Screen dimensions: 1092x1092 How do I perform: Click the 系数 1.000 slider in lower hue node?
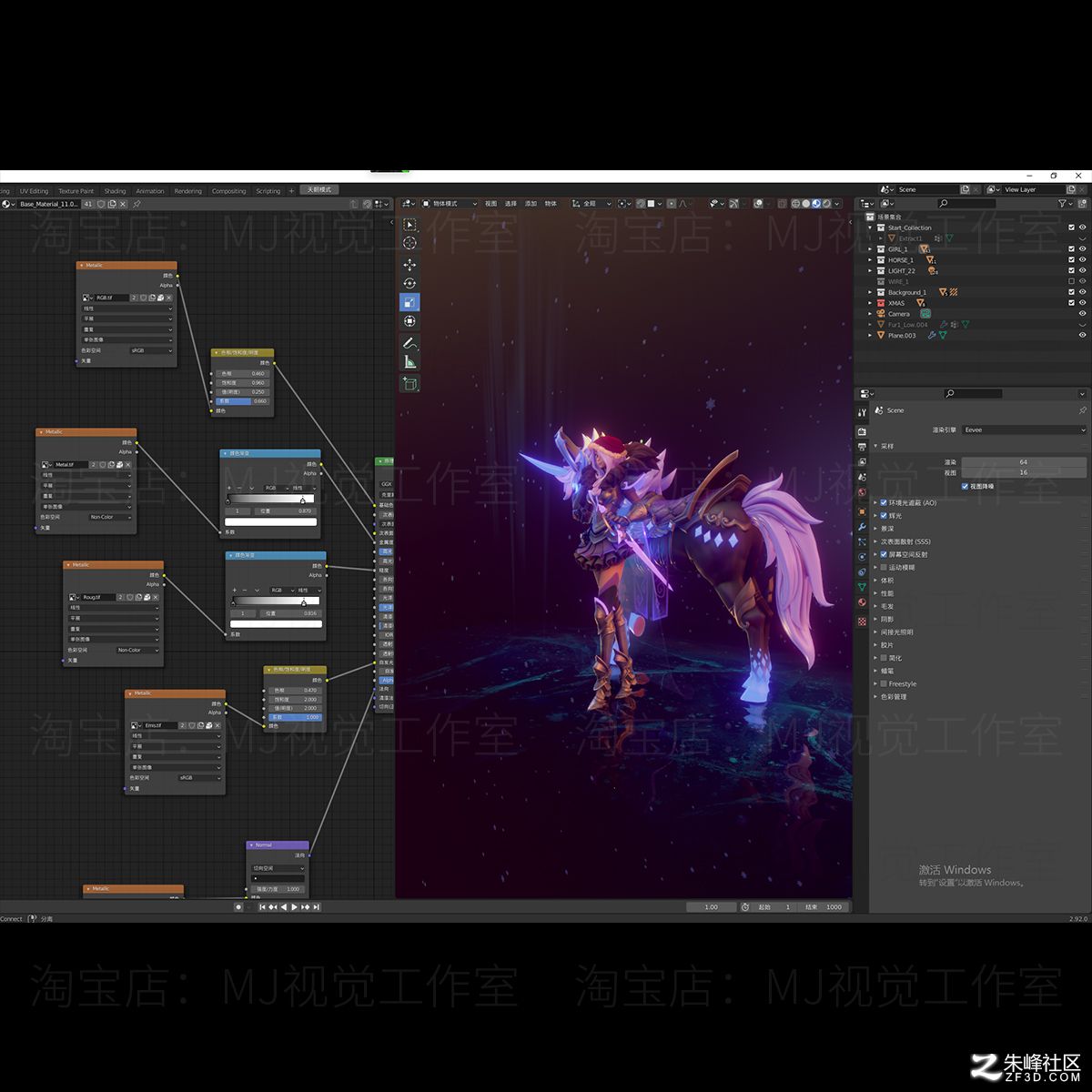[294, 717]
